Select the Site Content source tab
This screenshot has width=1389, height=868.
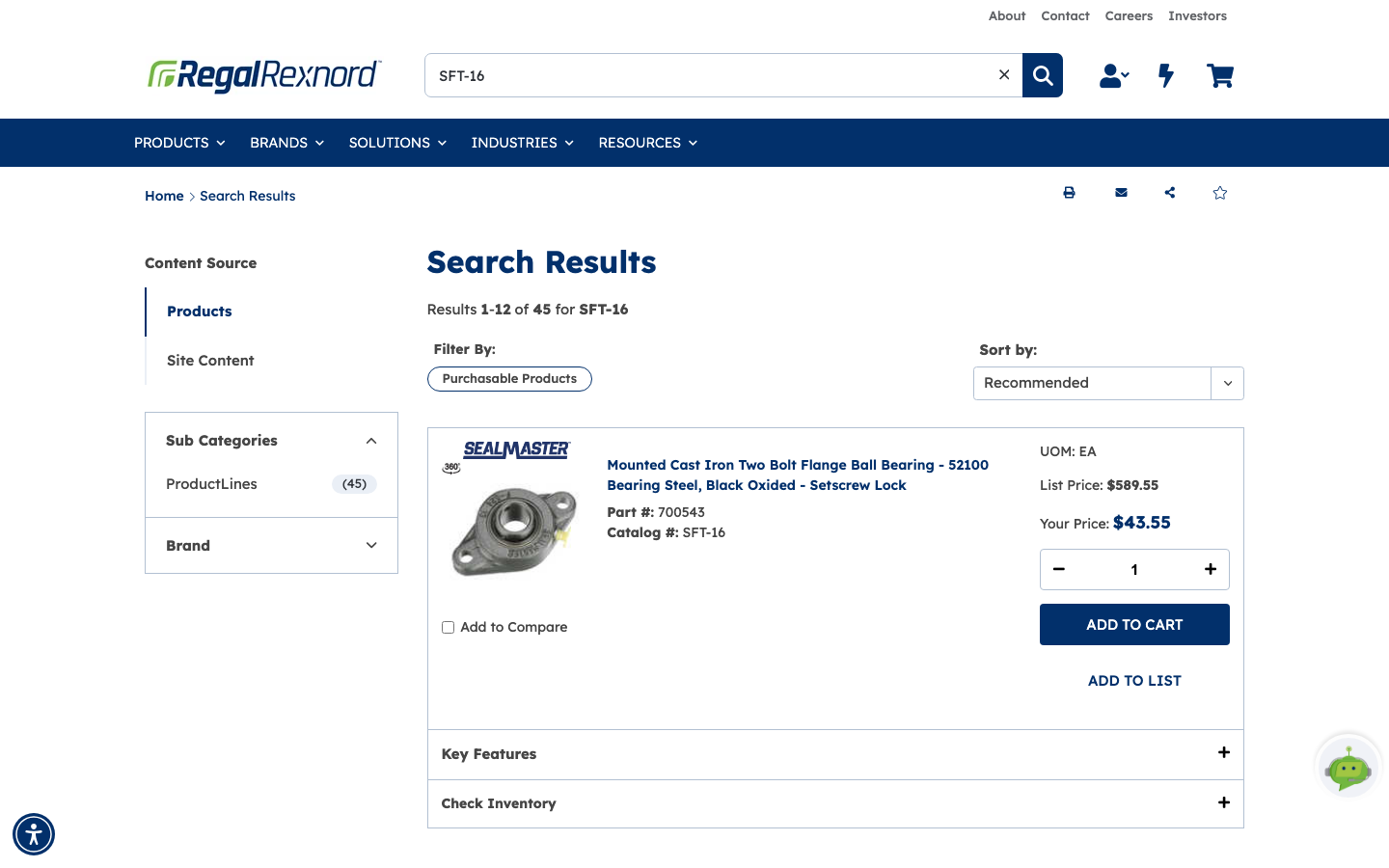point(210,361)
